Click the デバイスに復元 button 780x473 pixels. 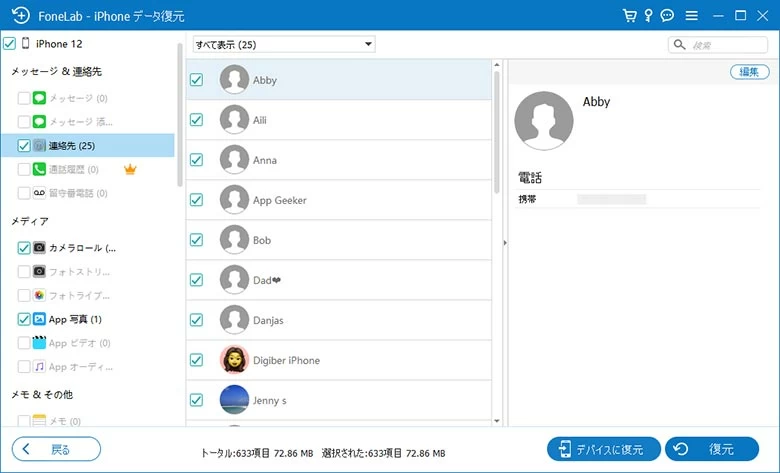[603, 449]
